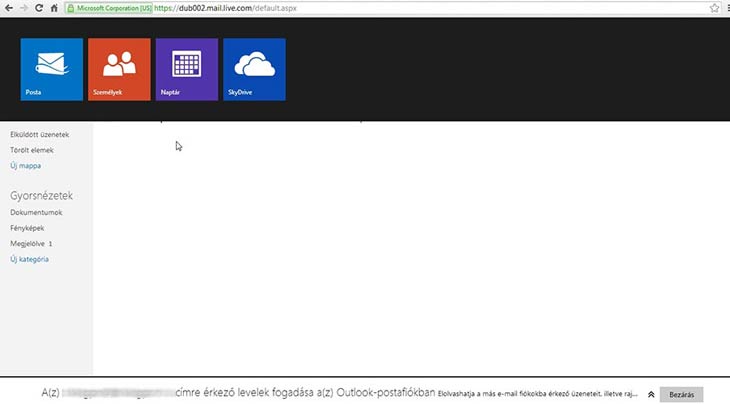This screenshot has width=730, height=404.
Task: Open the Törölt elemek folder
Action: click(31, 150)
